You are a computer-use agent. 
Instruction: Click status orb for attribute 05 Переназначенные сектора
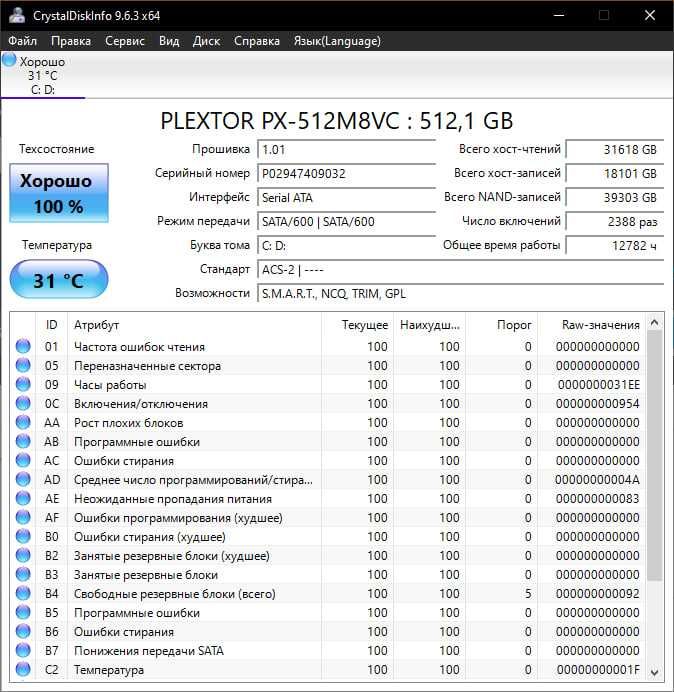click(23, 365)
